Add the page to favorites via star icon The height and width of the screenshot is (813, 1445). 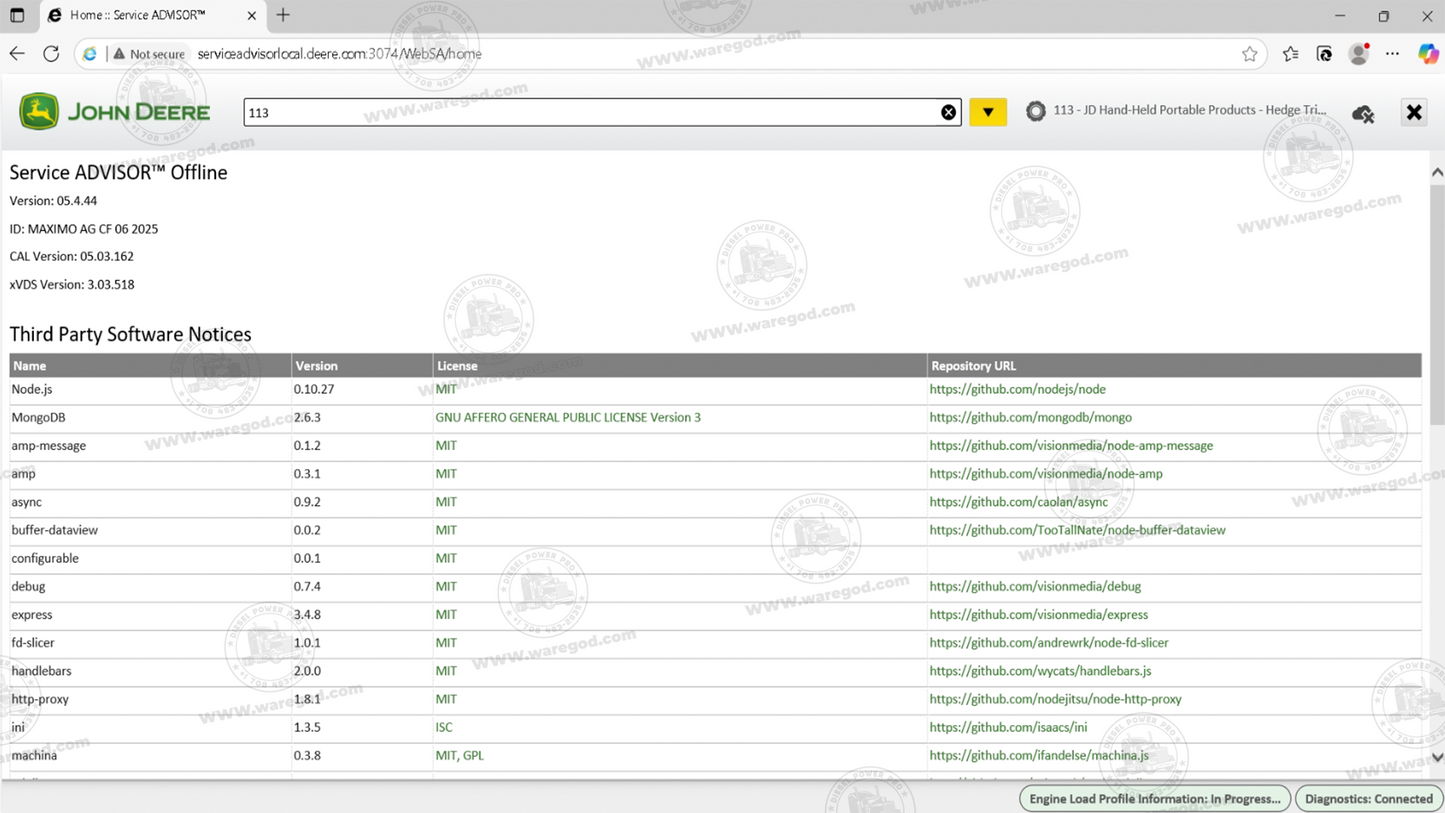pos(1249,54)
